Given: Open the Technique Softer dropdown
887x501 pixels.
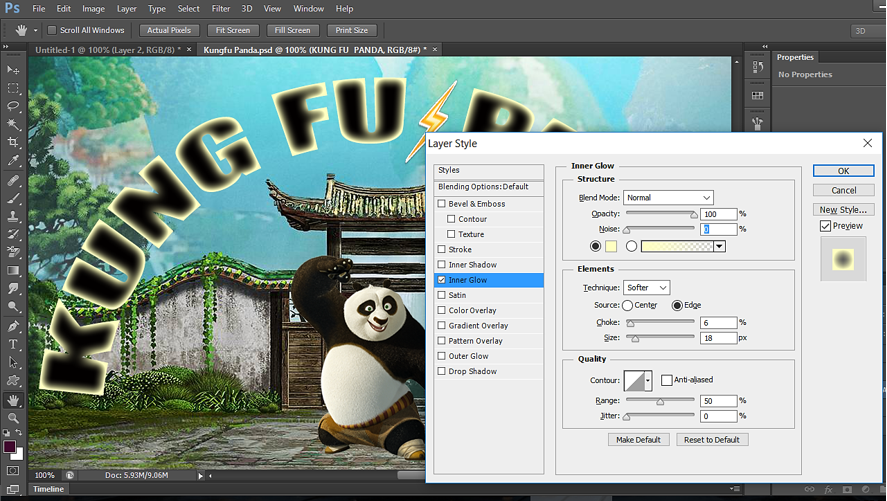Looking at the screenshot, I should [647, 288].
